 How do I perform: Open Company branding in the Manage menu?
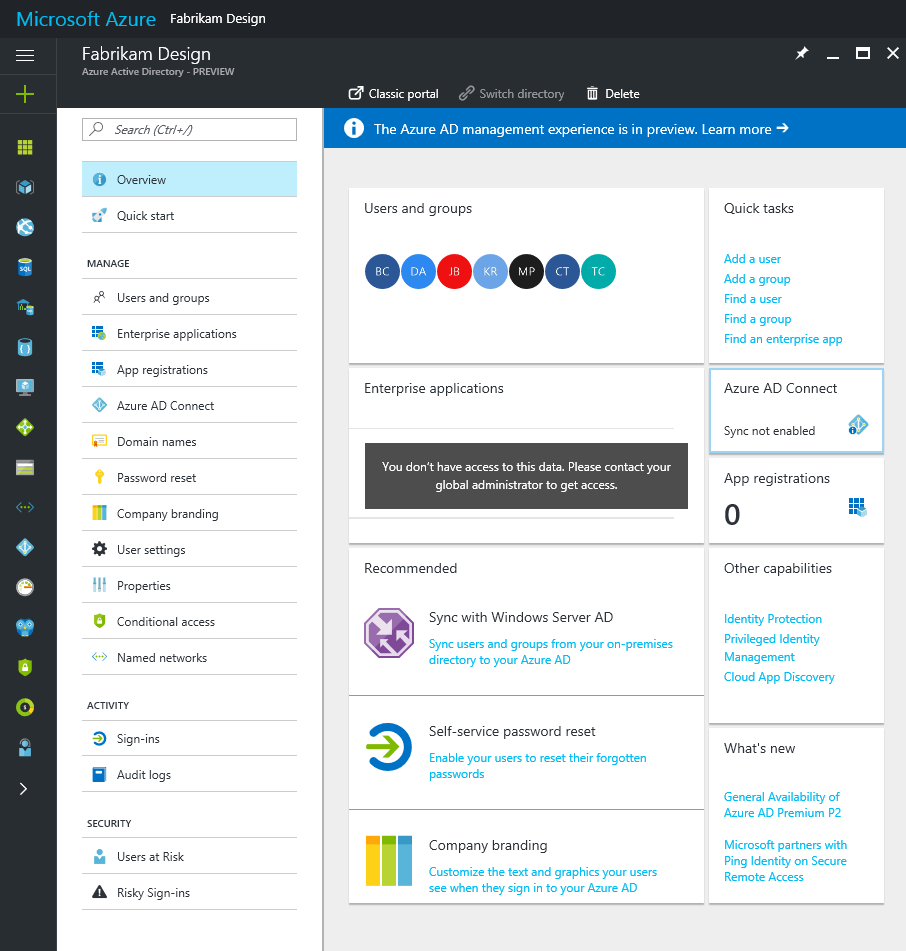pyautogui.click(x=189, y=514)
